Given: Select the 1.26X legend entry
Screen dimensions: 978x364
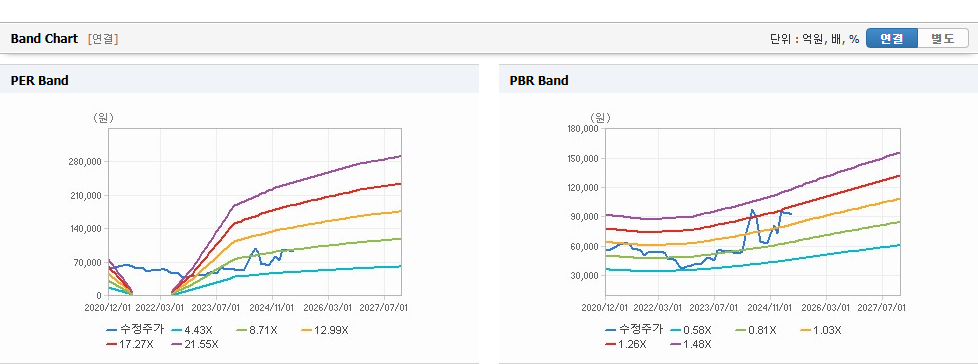Looking at the screenshot, I should coord(626,344).
